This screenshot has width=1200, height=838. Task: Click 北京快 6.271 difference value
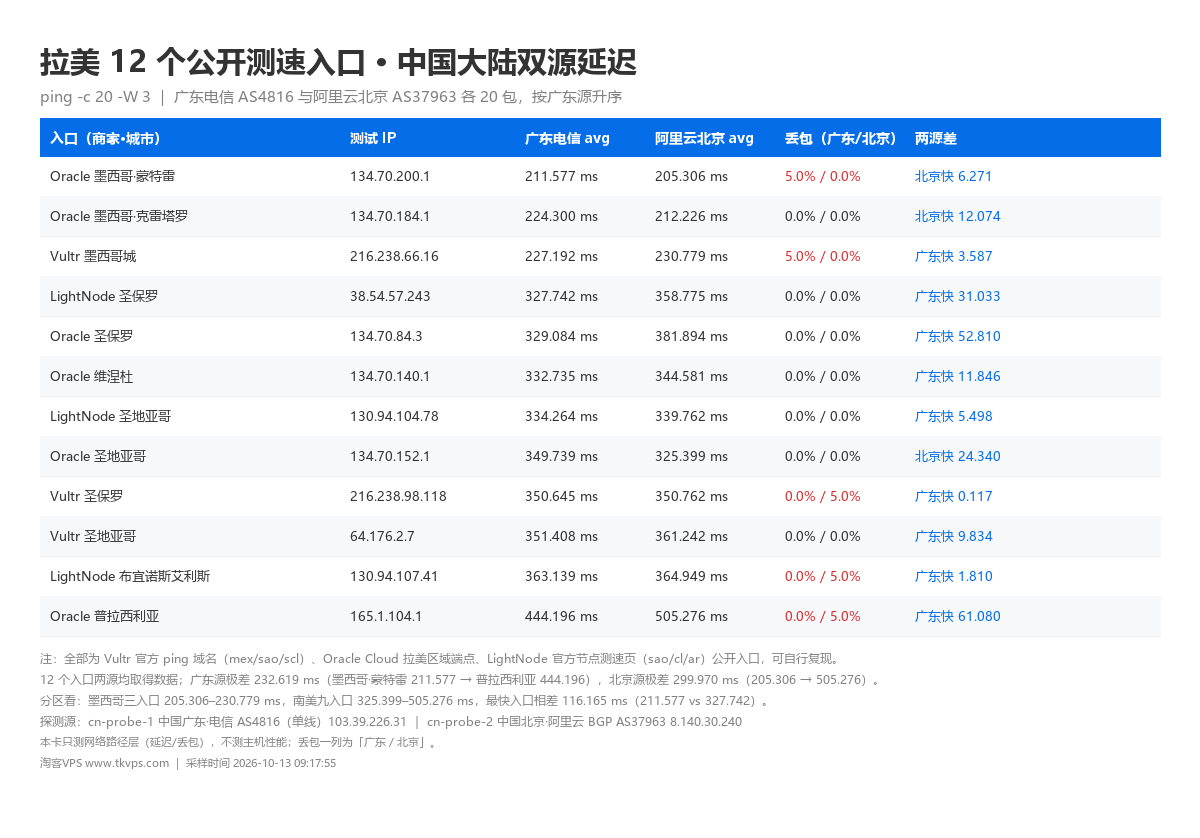pyautogui.click(x=953, y=176)
